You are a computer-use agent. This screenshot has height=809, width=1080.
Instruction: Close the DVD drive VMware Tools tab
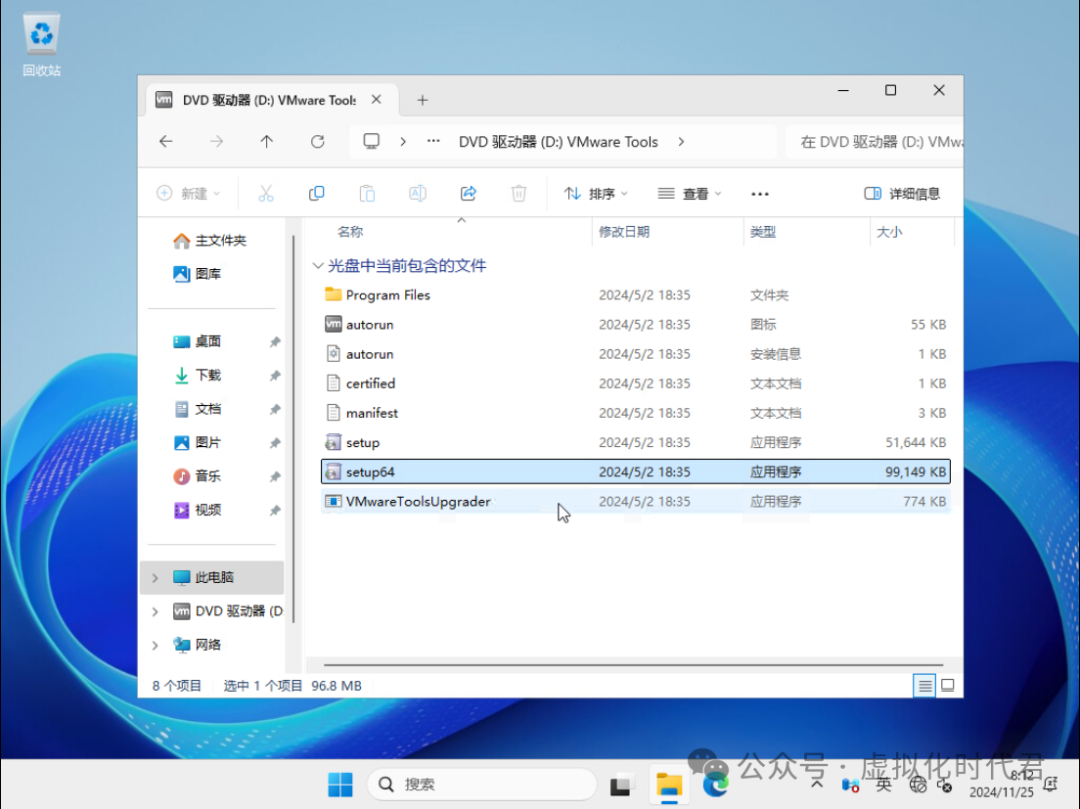(x=376, y=100)
